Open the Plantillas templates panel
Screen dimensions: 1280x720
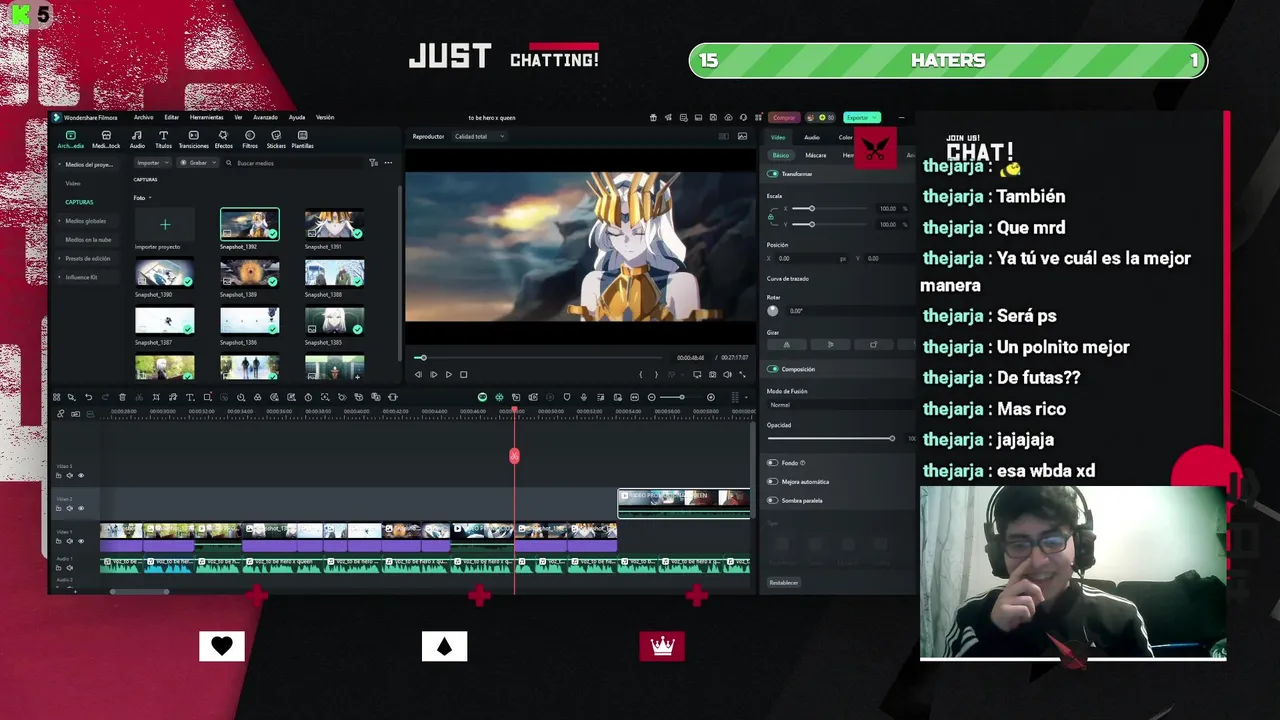tap(302, 140)
